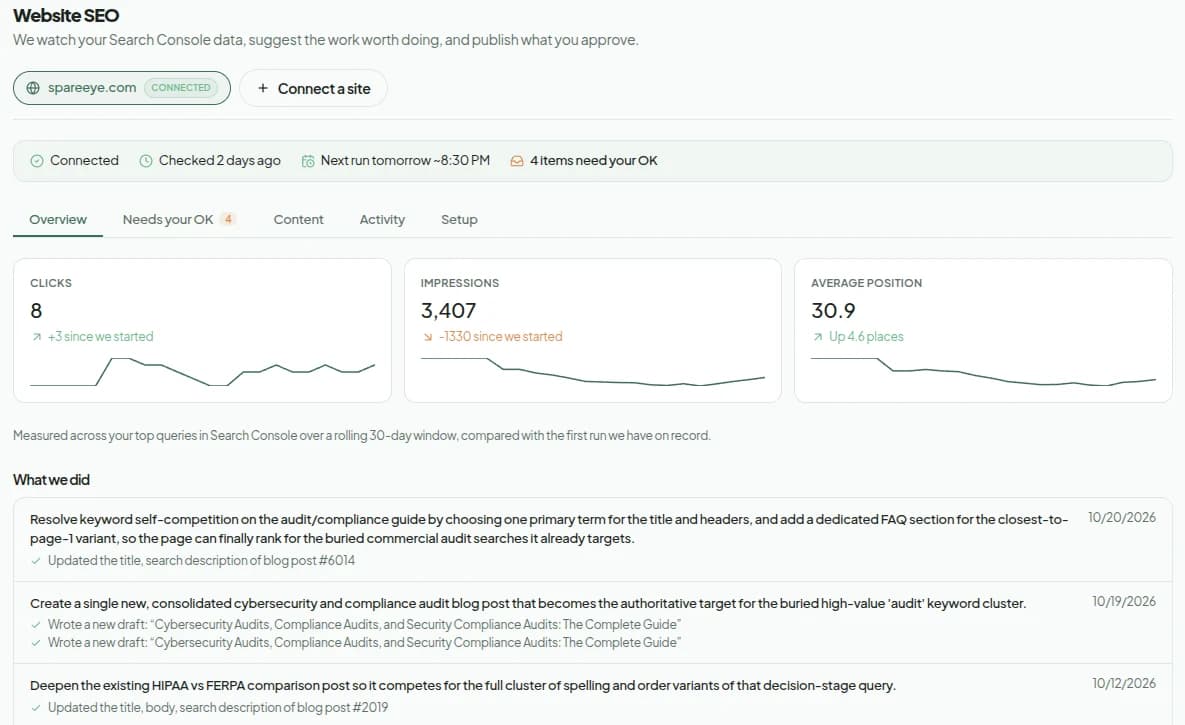Click the 'Measured across your top queries' note
This screenshot has height=725, width=1185.
coord(361,436)
